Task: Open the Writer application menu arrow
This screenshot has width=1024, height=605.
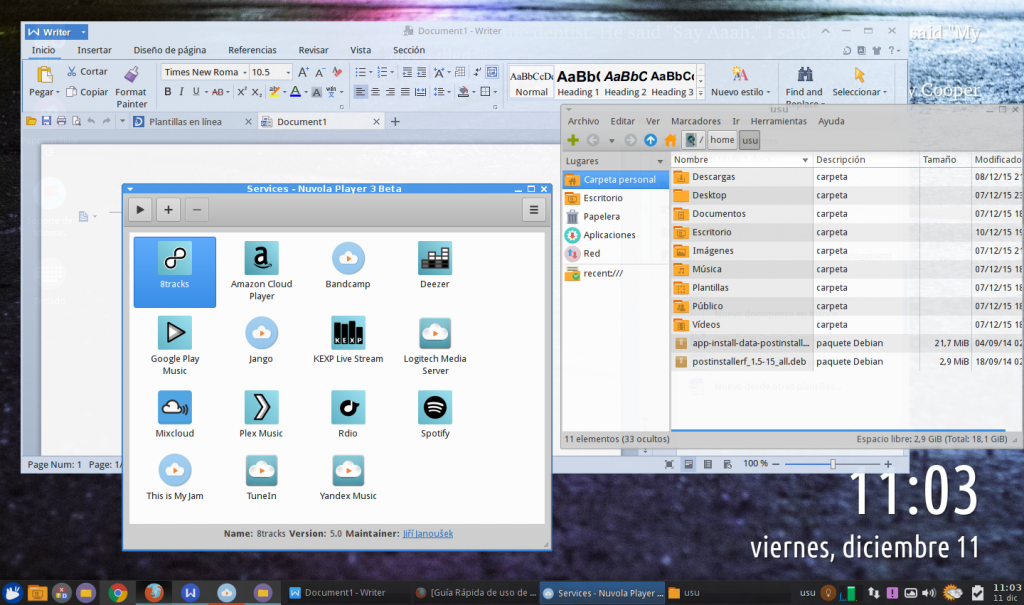Action: coord(83,32)
